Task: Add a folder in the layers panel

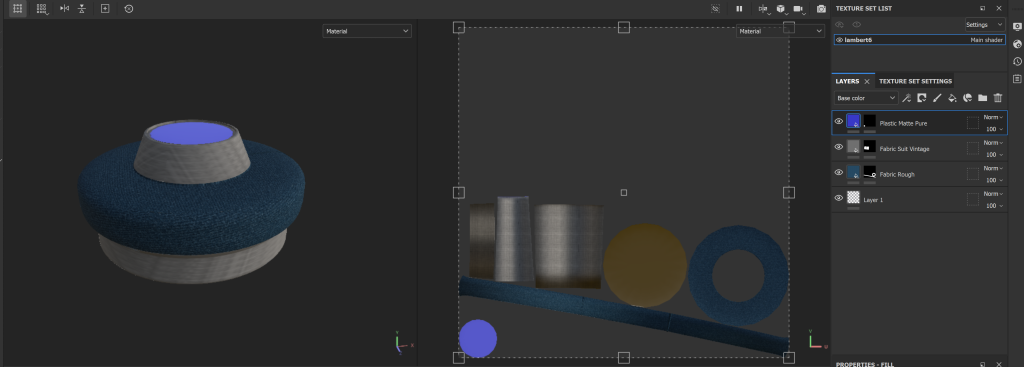Action: click(982, 98)
